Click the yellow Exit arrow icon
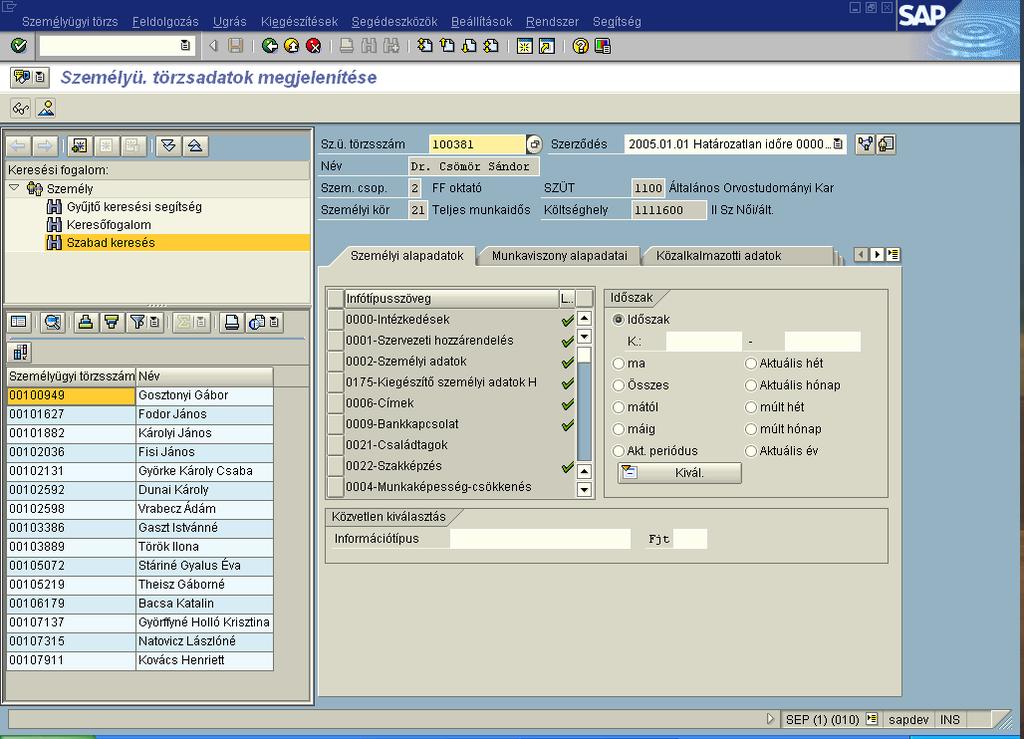The image size is (1024, 739). (x=291, y=46)
